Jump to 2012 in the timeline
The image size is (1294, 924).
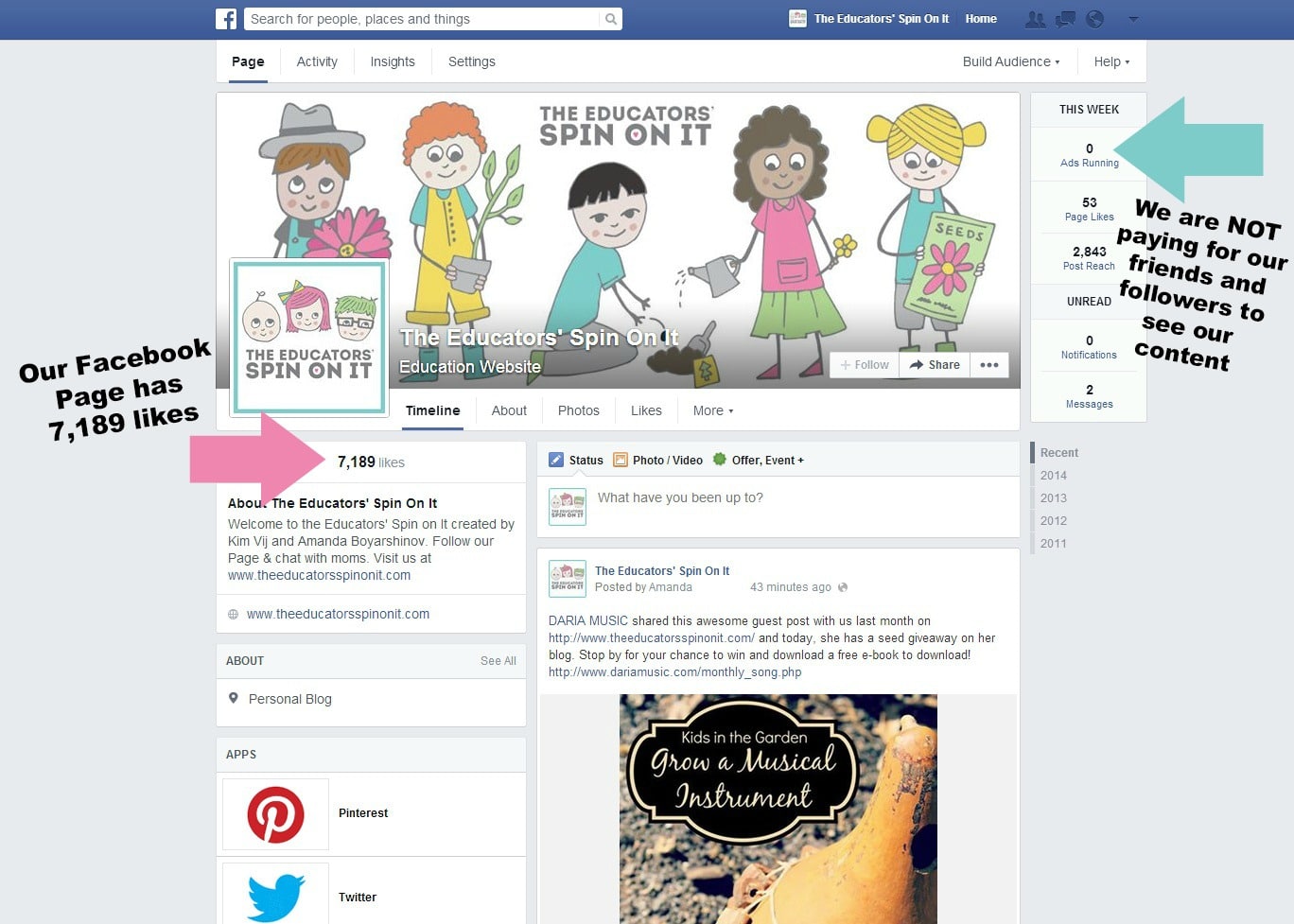(1054, 521)
